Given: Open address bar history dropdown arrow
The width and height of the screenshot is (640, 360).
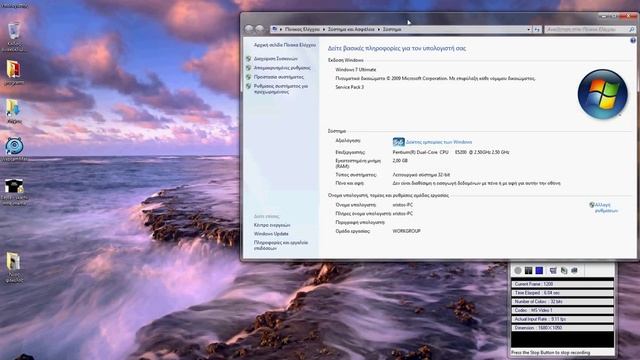Looking at the screenshot, I should (x=529, y=29).
